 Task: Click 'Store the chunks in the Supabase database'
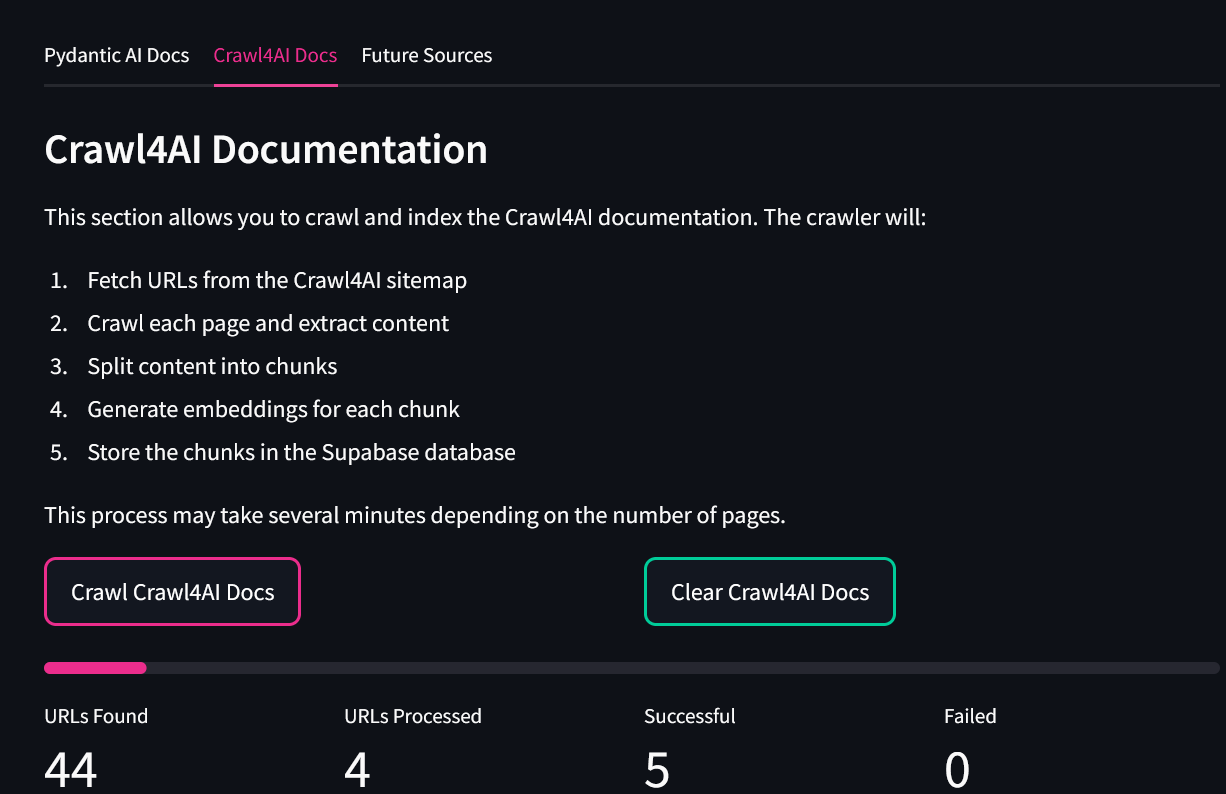301,452
